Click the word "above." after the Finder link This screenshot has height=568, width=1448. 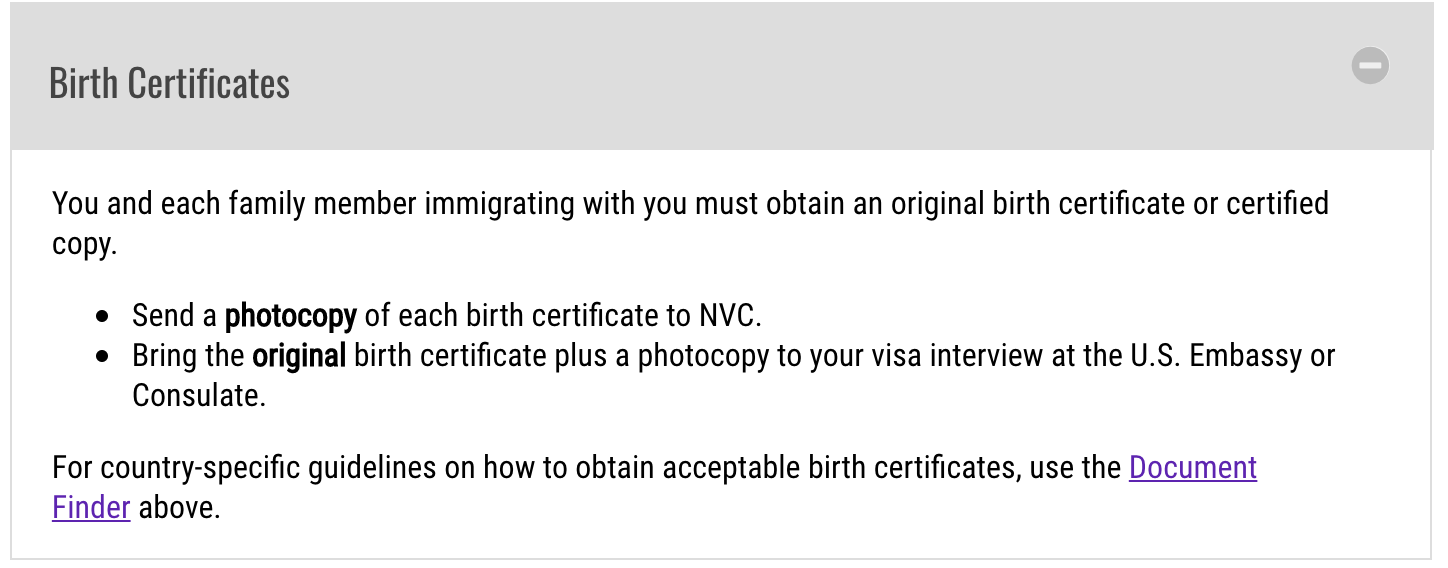179,507
